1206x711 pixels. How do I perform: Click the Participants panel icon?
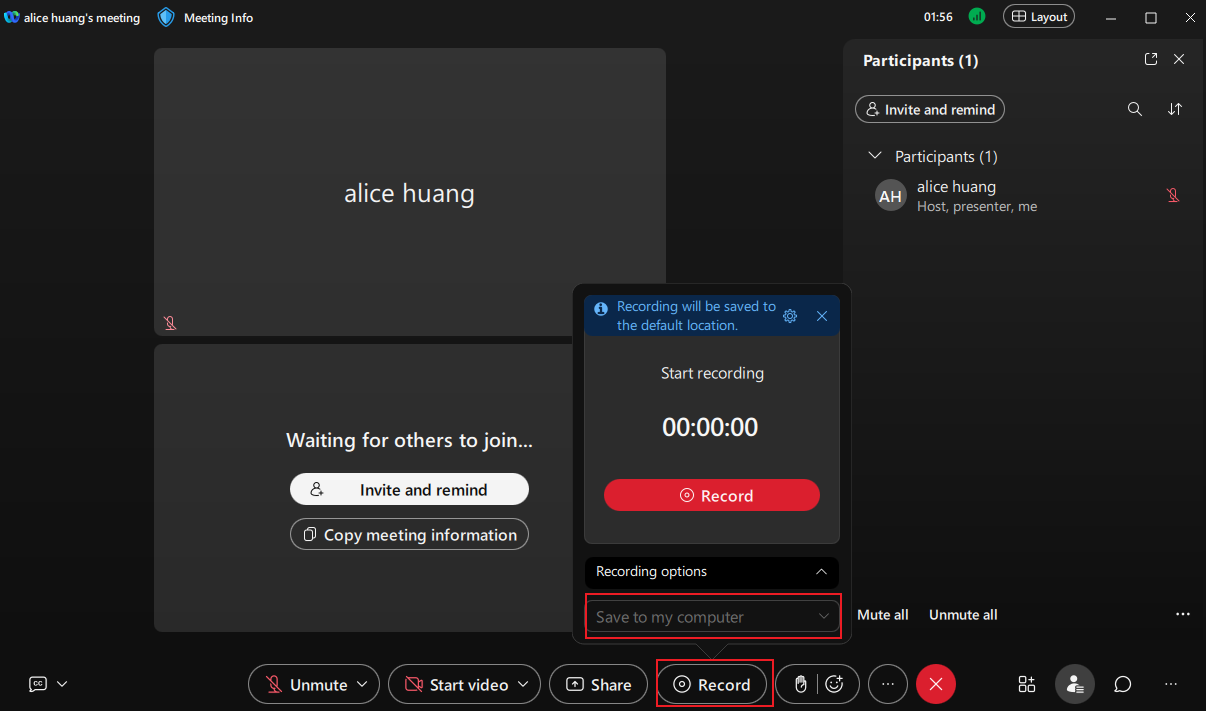coord(1074,684)
